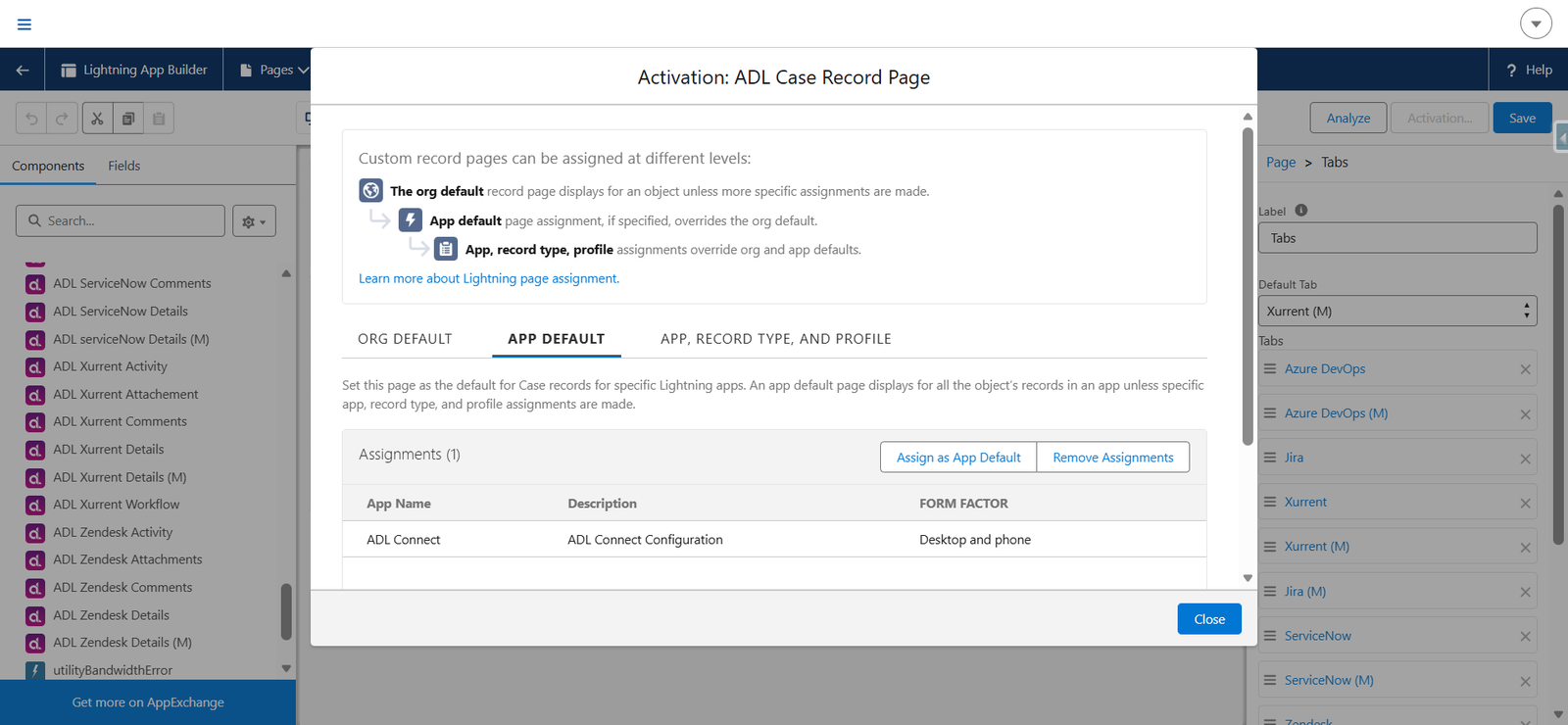Click Get more on AppExchange
Viewport: 1568px width, 725px height.
pyautogui.click(x=148, y=702)
